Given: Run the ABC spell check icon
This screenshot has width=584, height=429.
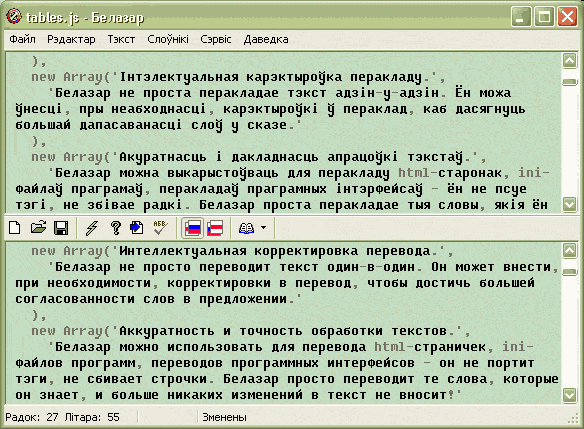Looking at the screenshot, I should coord(160,228).
